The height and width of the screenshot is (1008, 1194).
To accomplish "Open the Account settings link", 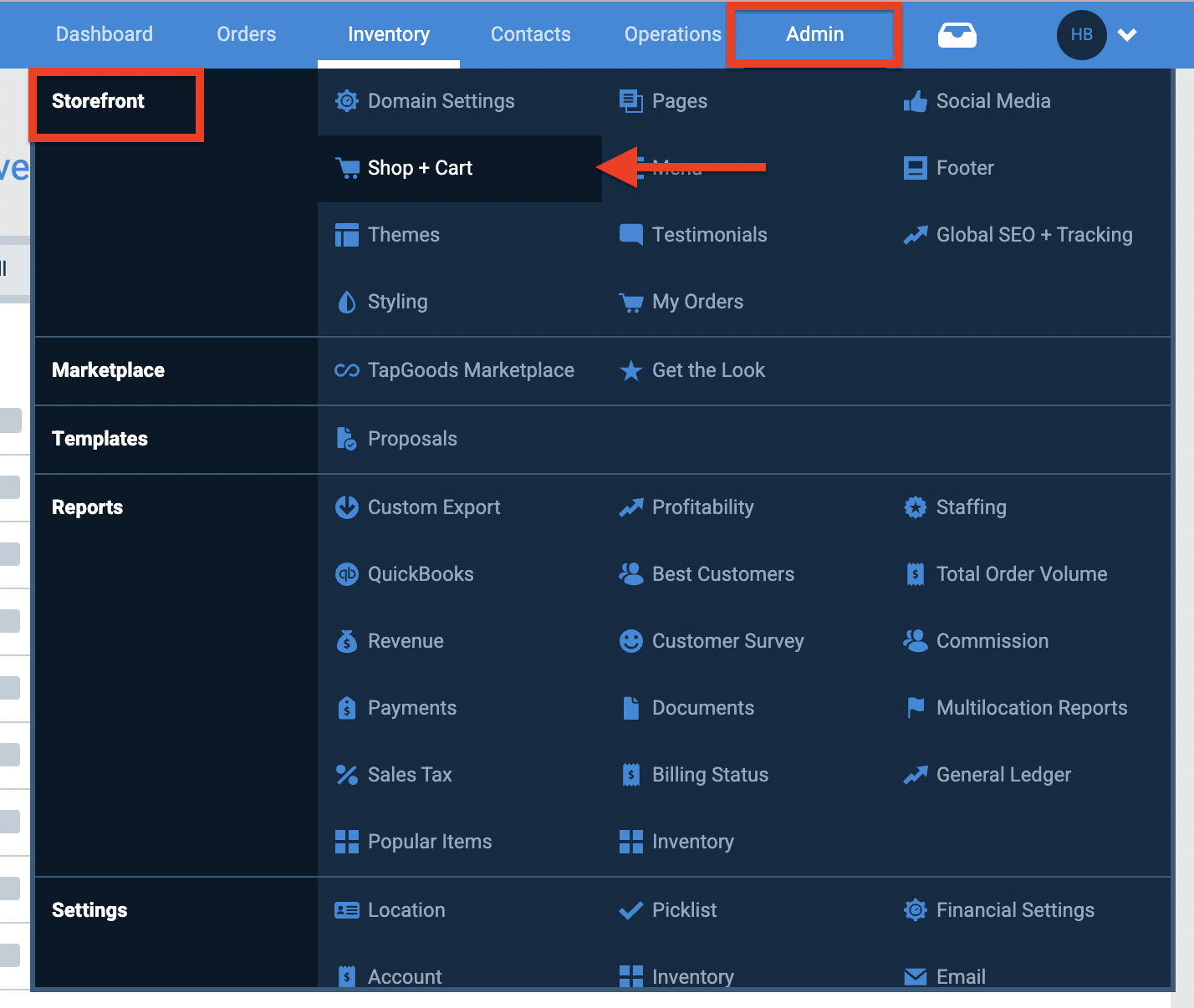I will 405,977.
